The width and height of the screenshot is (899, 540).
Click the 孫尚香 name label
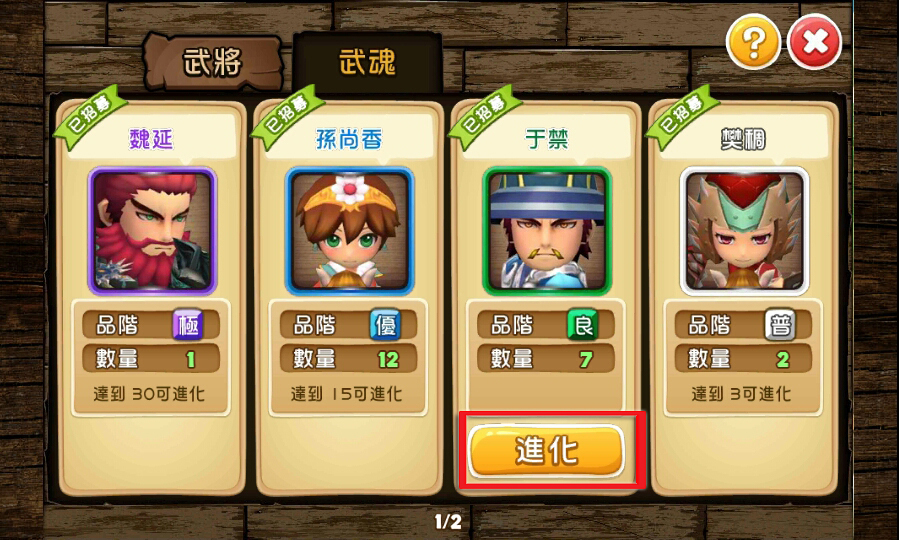pyautogui.click(x=349, y=139)
